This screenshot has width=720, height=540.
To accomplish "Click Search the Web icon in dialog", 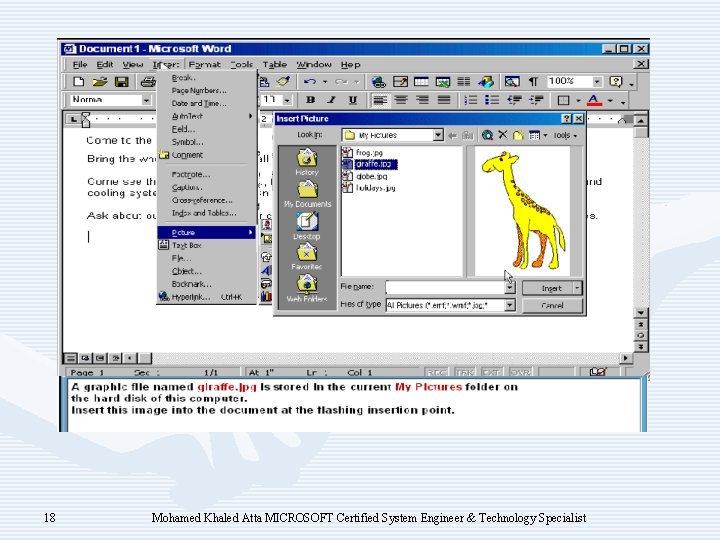I will (487, 135).
